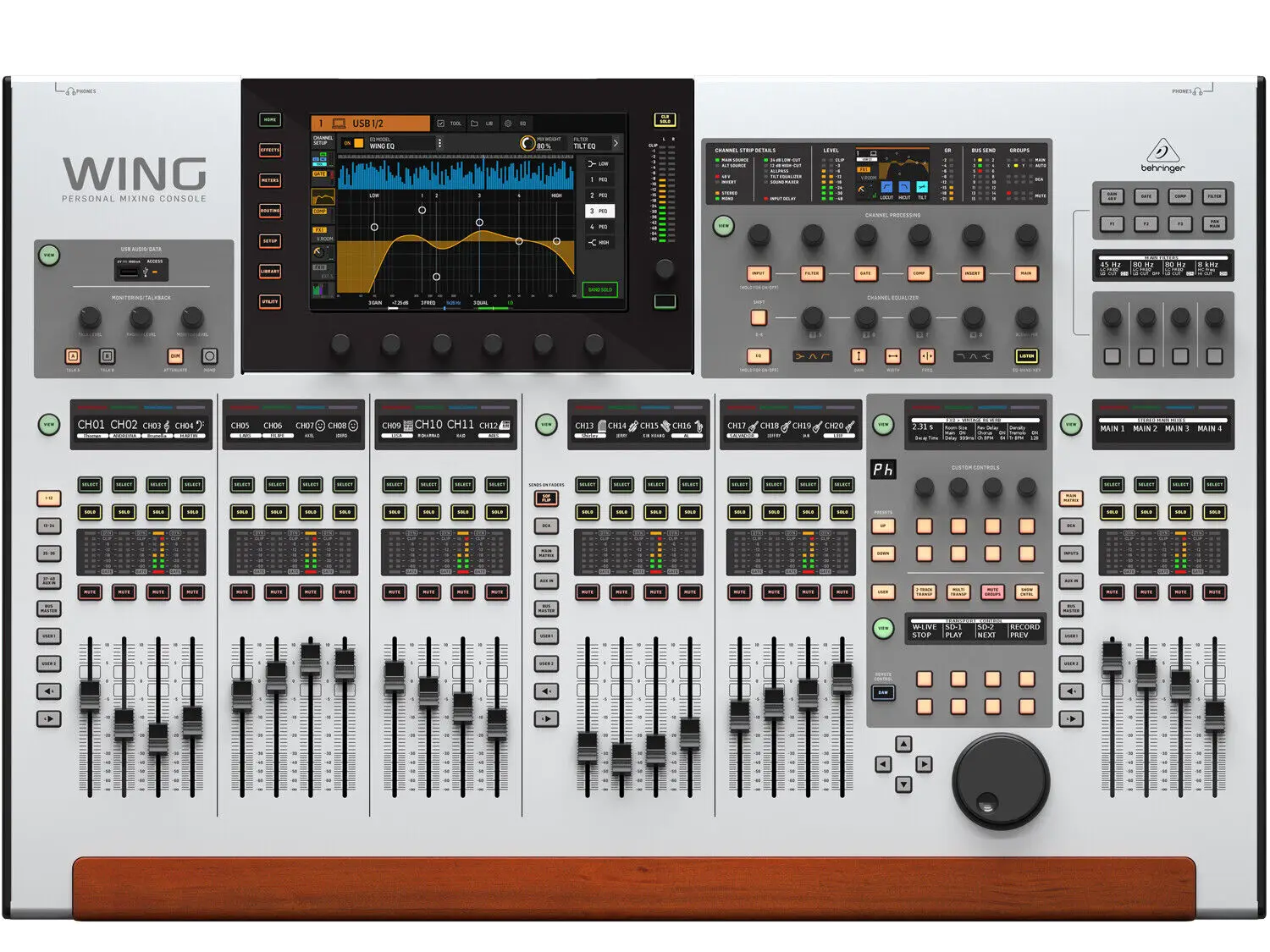Viewport: 1270px width, 952px height.
Task: Tap EQ band 3 node on graph
Action: (x=479, y=223)
